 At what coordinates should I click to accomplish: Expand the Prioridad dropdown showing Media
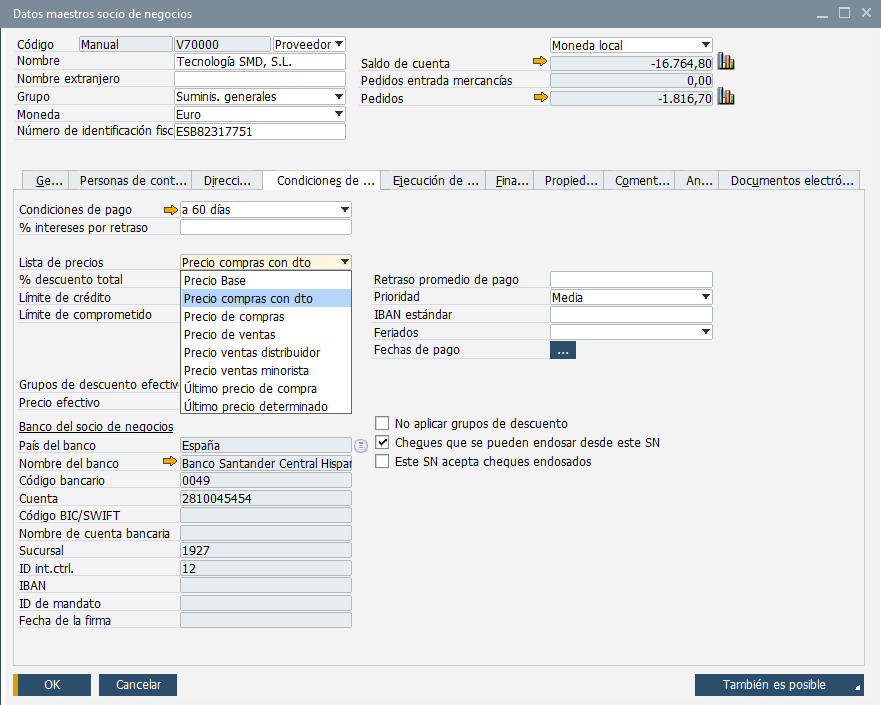pyautogui.click(x=706, y=297)
